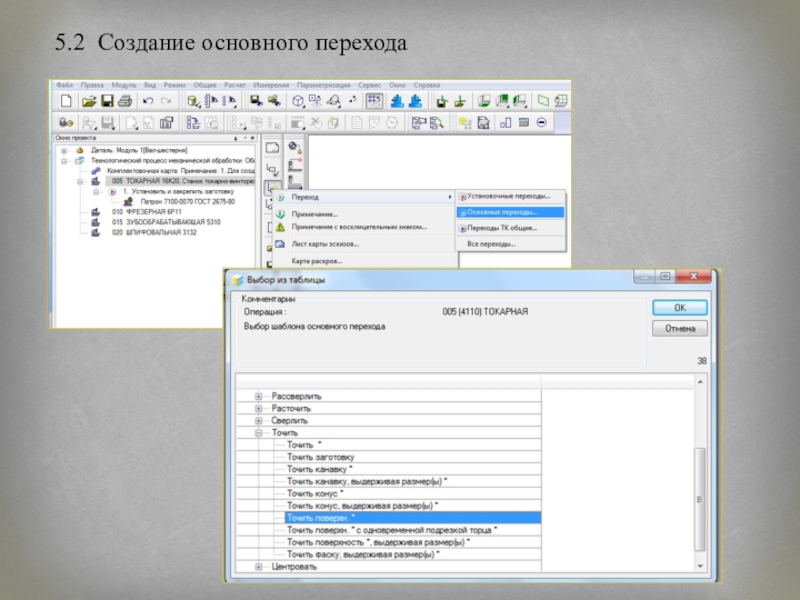
Task: Select operation 010 ФРЕЗЕРНАЯ 6Р11 in tree
Action: 146,212
